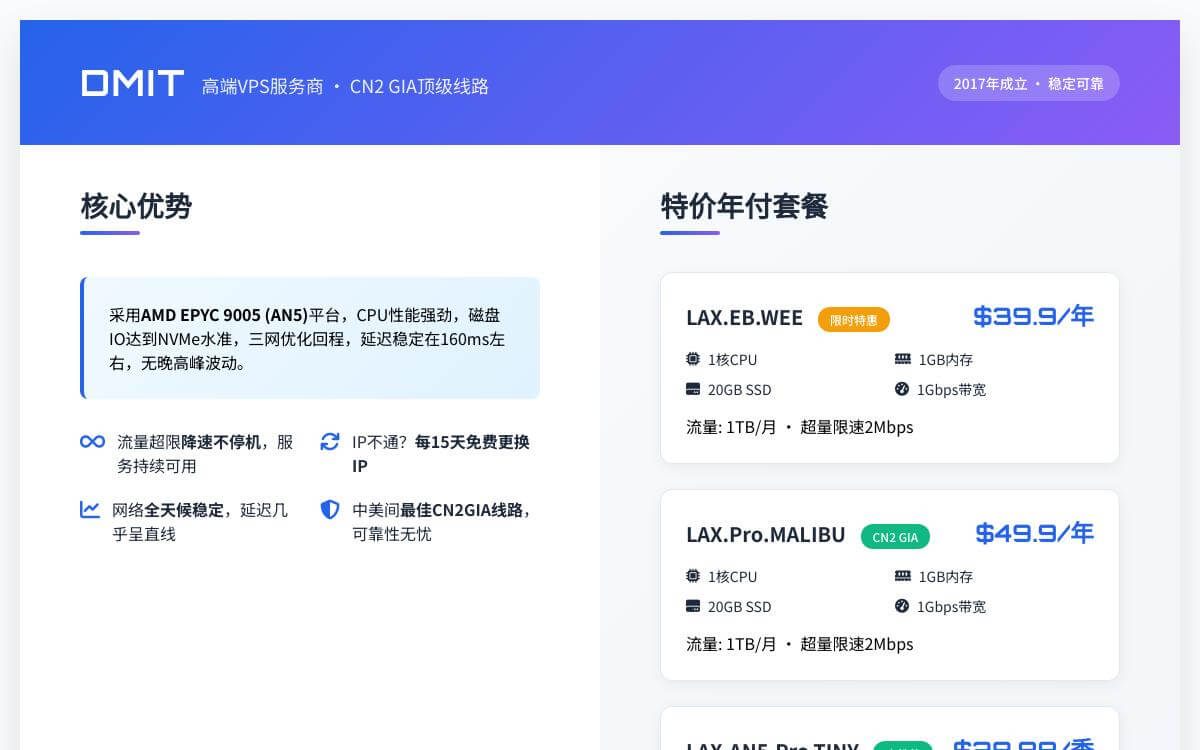The image size is (1200, 750).
Task: Click the disk icon next to 20GB SSD in LAX.Pro.MALIBU
Action: pyautogui.click(x=692, y=607)
